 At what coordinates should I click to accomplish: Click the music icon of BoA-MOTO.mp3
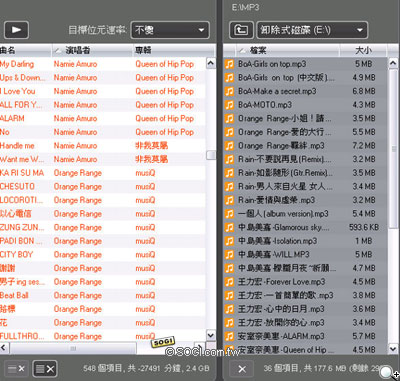[229, 105]
